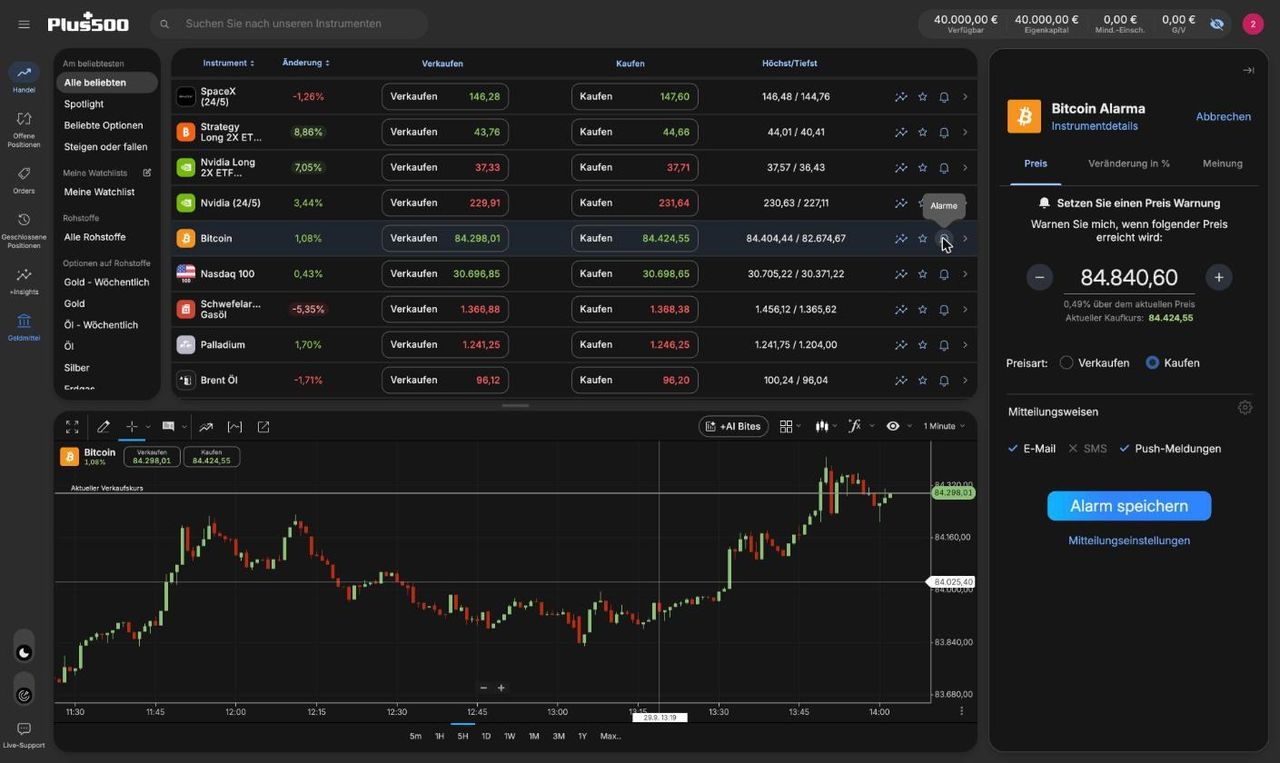
Task: Sort the list by Änderung column
Action: 306,63
